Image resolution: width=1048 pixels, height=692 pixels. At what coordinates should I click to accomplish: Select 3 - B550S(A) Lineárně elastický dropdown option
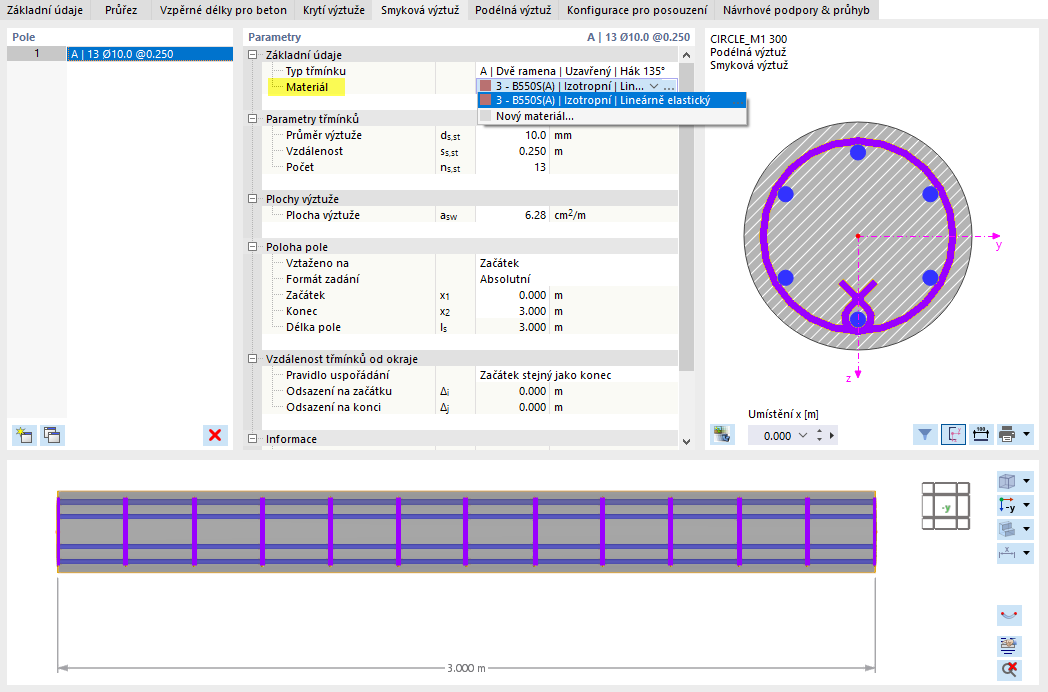(612, 100)
